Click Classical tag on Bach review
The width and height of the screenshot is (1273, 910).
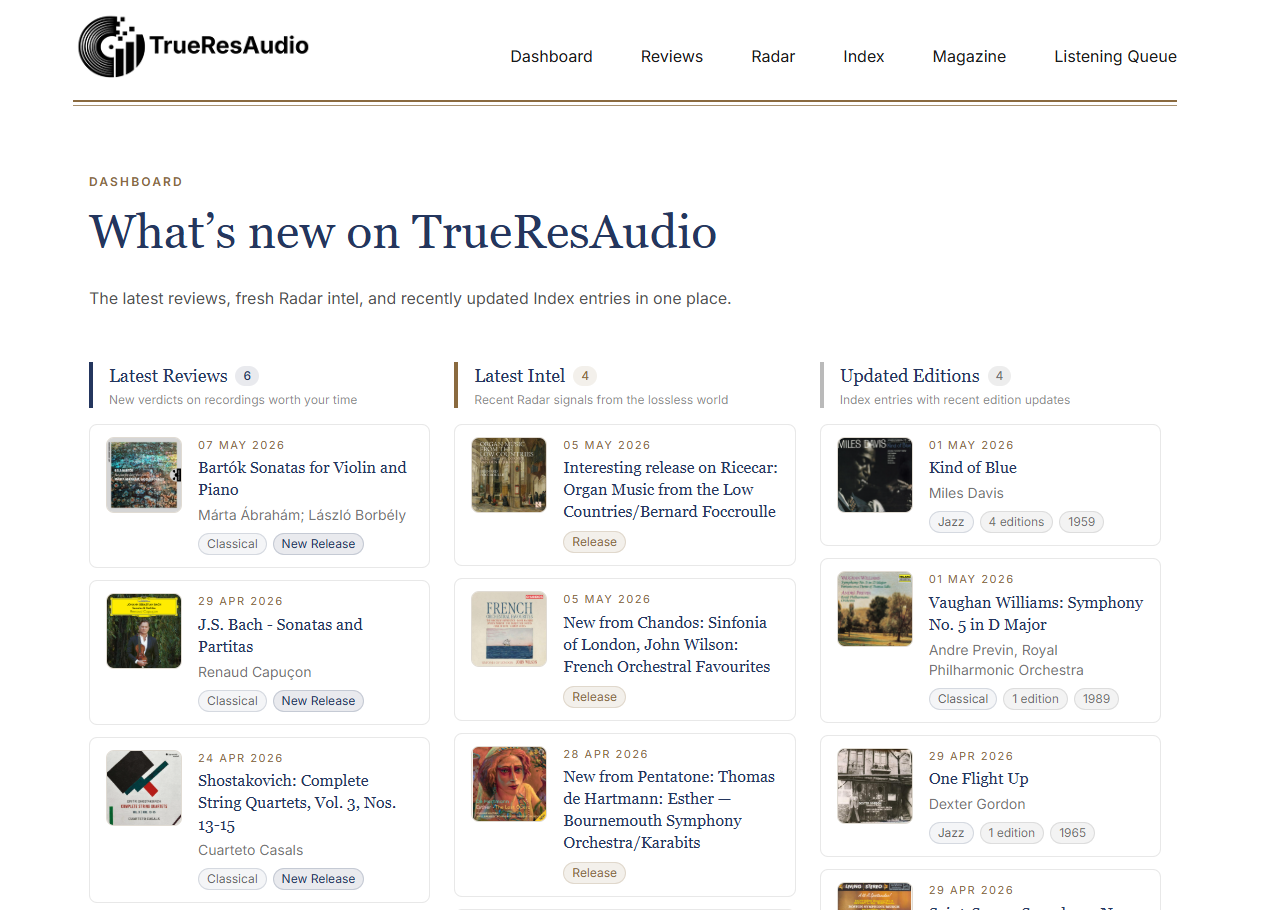pos(232,701)
